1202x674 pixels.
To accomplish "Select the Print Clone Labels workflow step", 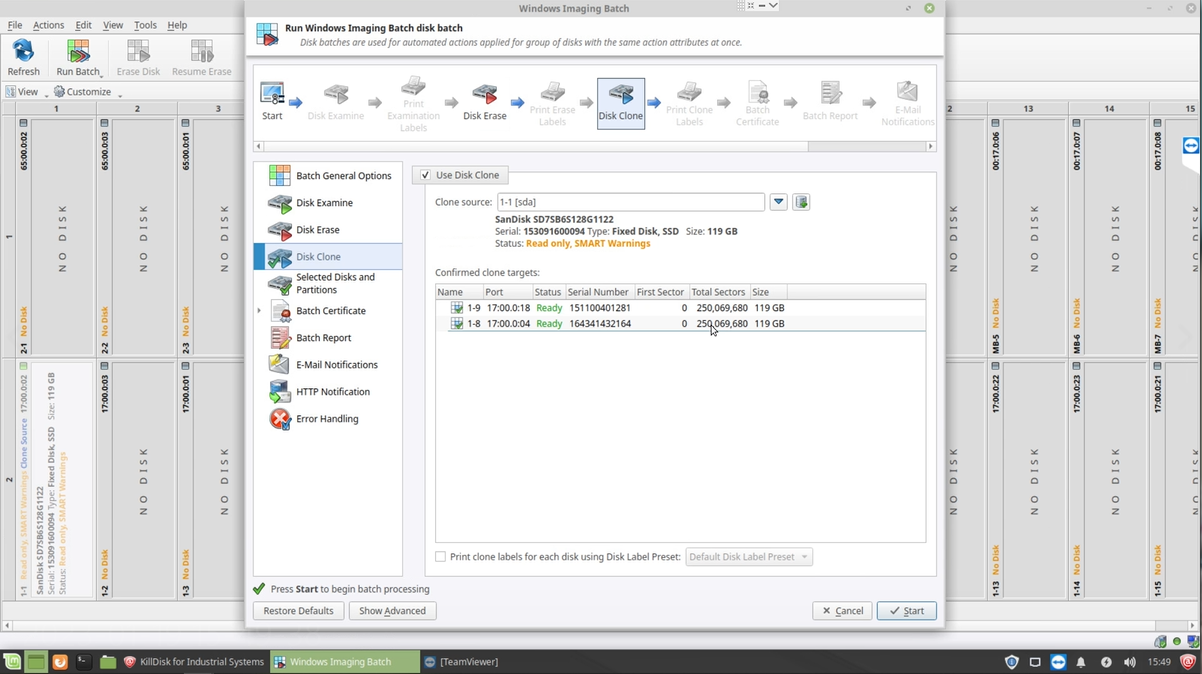I will click(x=689, y=104).
